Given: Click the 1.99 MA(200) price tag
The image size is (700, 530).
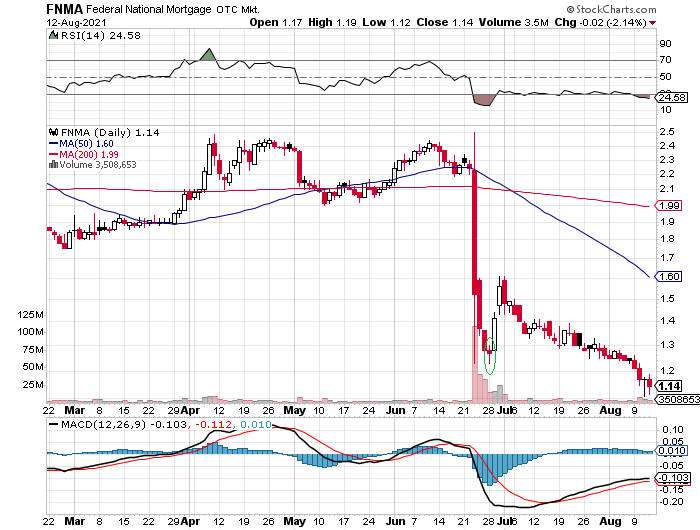Looking at the screenshot, I should pyautogui.click(x=668, y=205).
